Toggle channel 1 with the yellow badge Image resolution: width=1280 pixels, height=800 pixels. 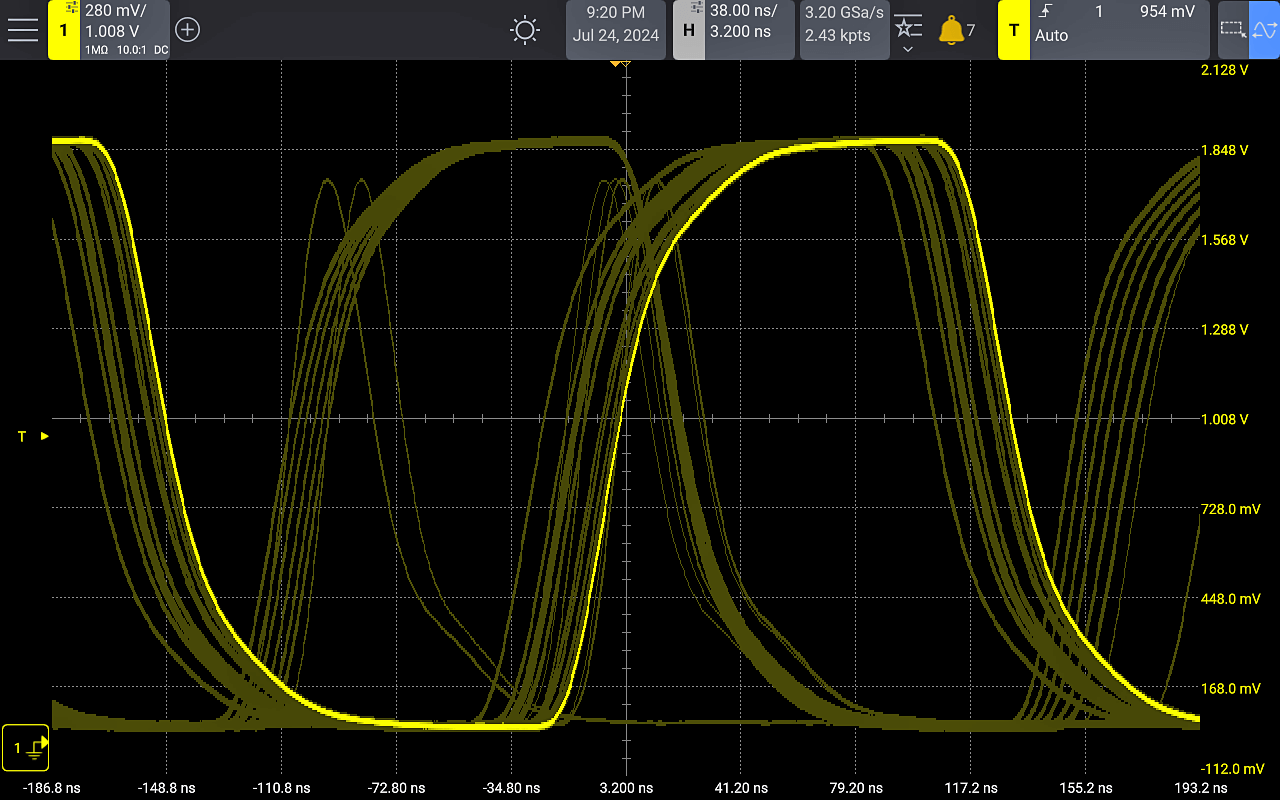coord(63,30)
